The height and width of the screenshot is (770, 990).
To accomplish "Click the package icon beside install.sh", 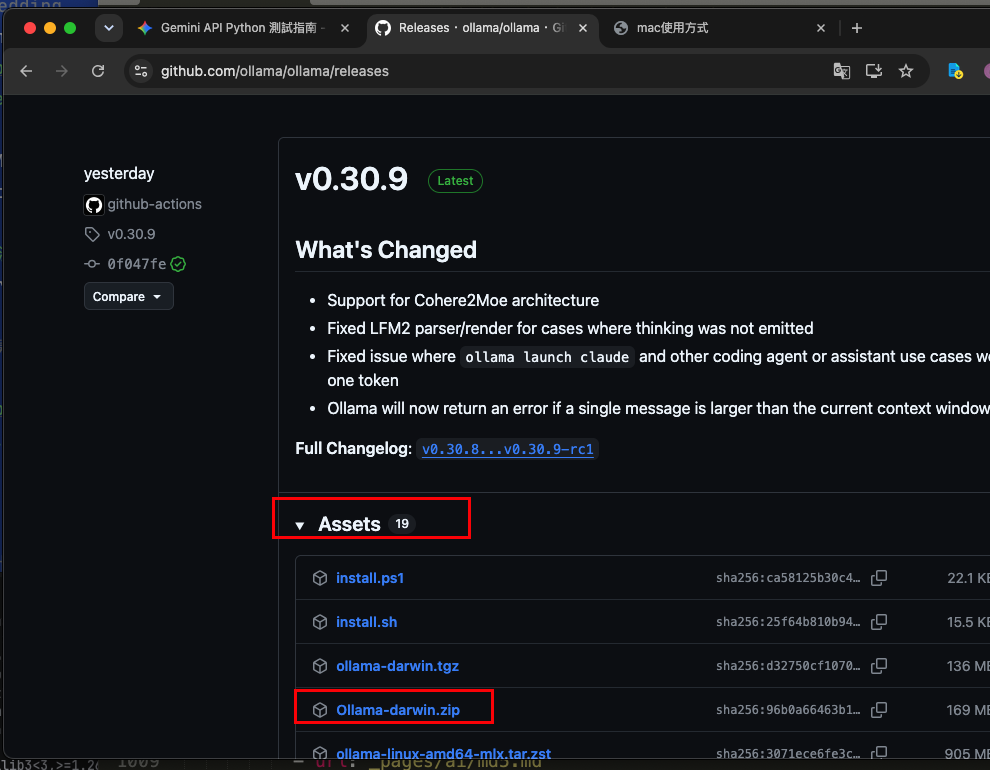I will coord(320,622).
